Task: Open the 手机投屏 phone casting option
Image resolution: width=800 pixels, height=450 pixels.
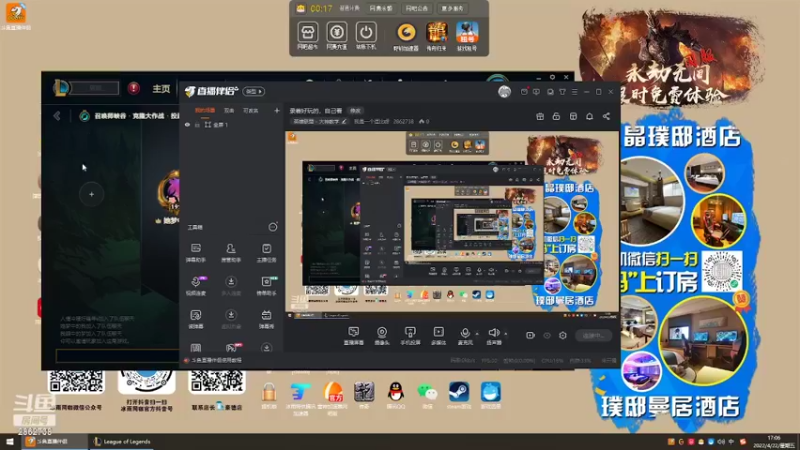Action: (410, 336)
